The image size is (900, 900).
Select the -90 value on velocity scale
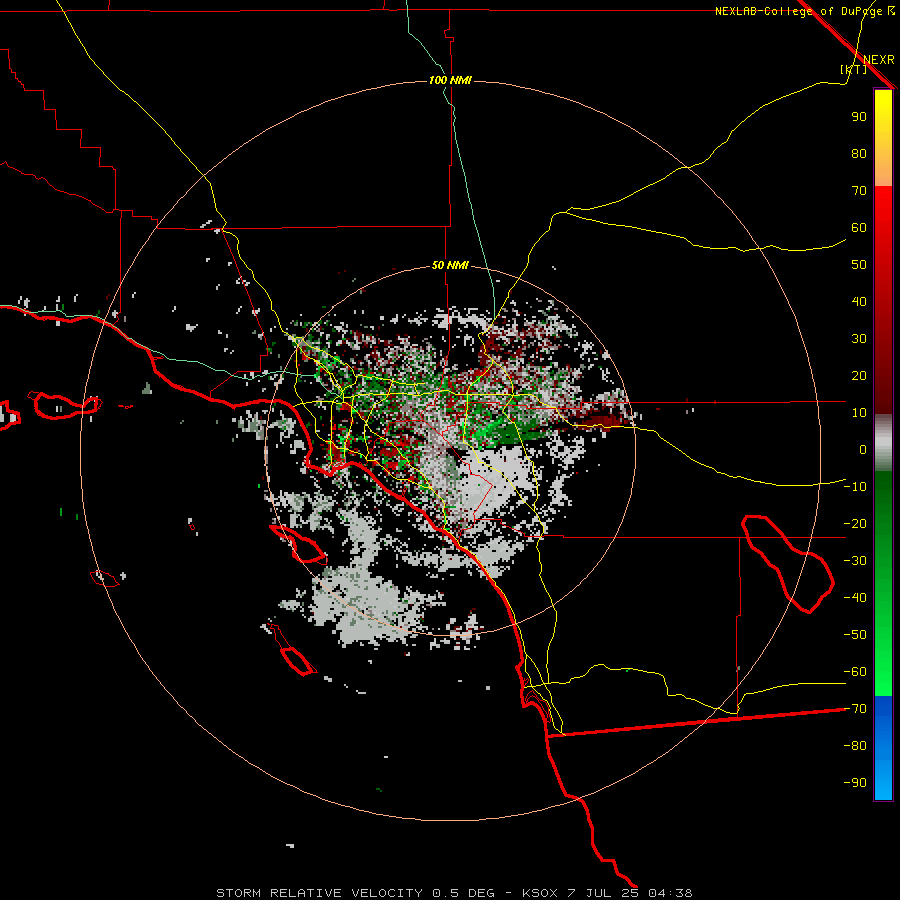[x=855, y=783]
